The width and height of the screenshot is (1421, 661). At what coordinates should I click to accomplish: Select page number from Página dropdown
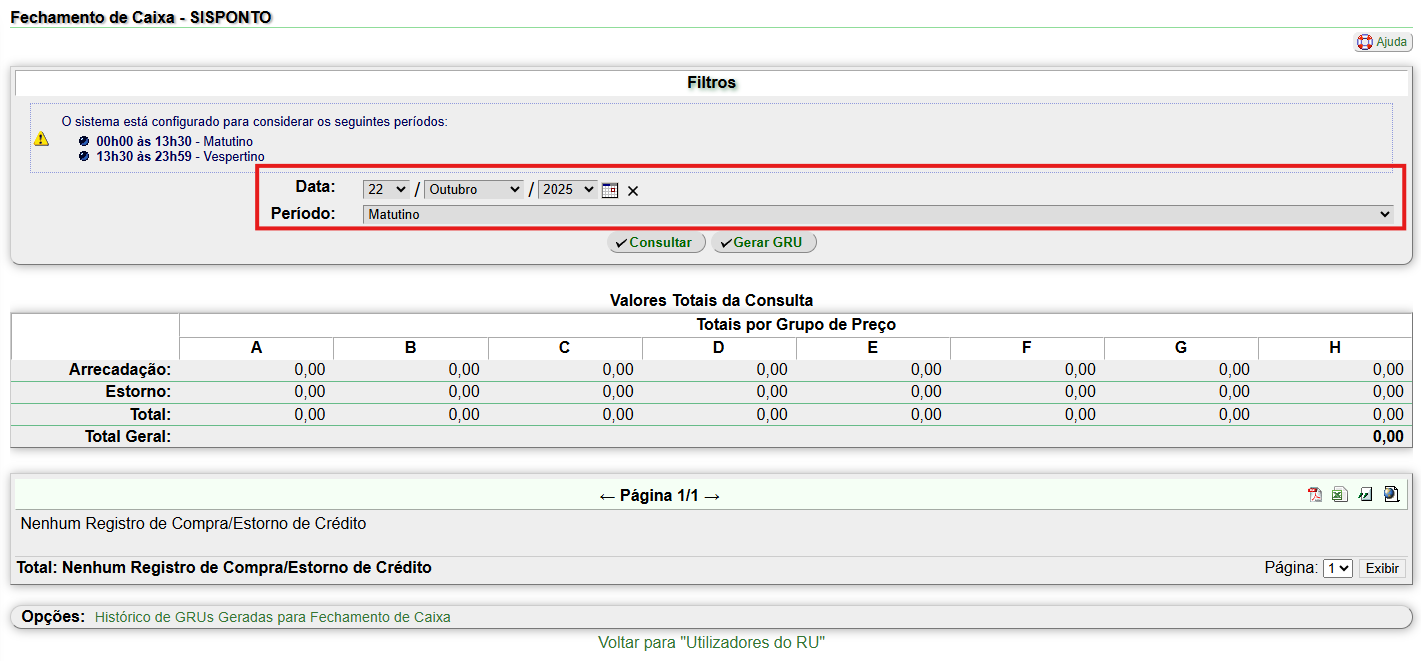[1337, 568]
